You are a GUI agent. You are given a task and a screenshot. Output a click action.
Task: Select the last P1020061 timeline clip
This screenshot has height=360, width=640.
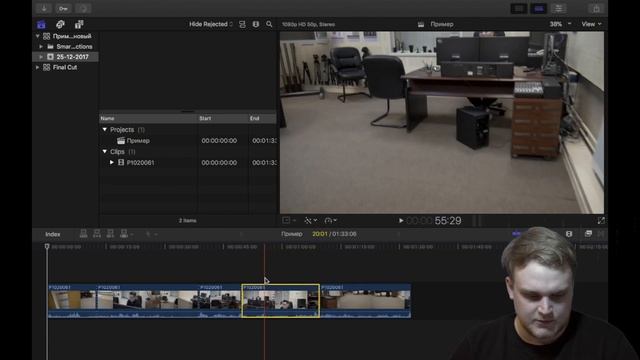(366, 301)
